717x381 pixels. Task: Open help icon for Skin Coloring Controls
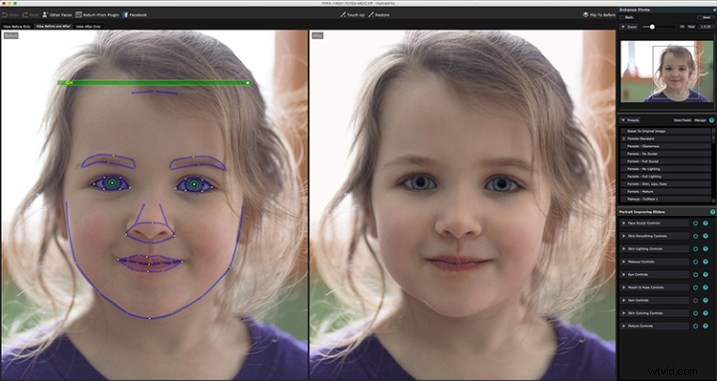(x=706, y=313)
